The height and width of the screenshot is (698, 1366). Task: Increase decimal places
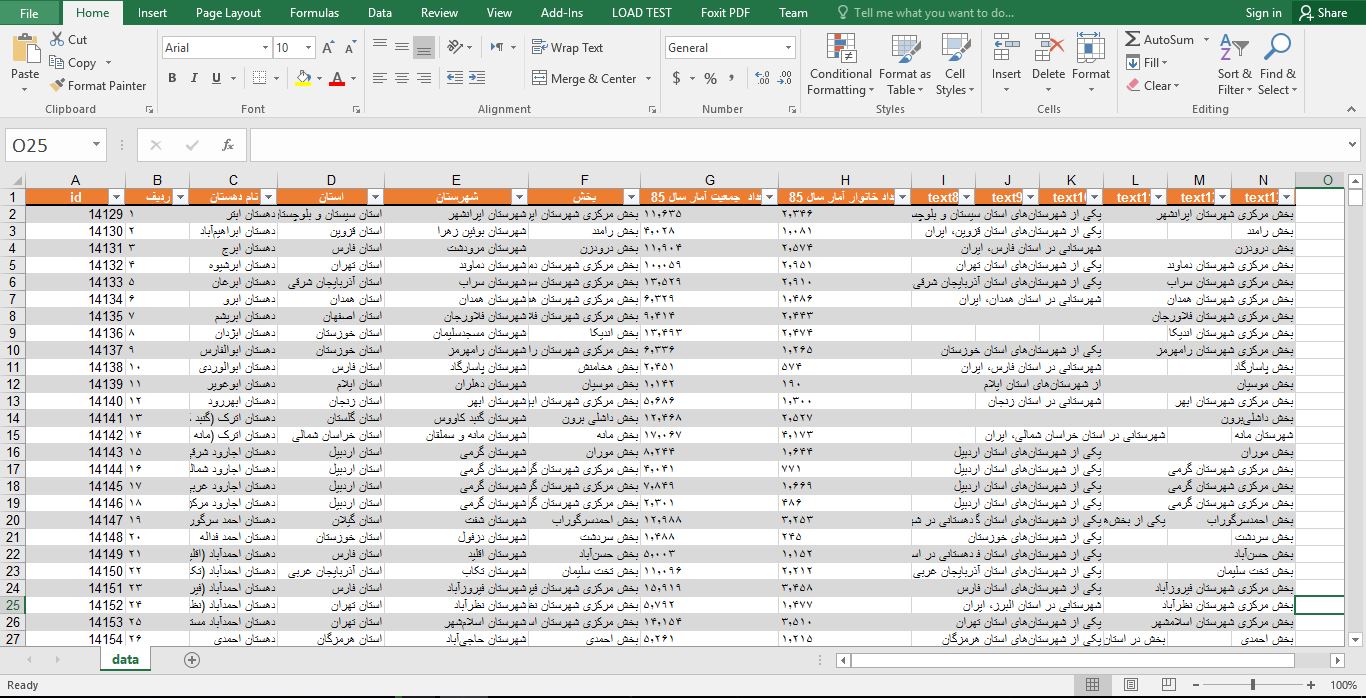pyautogui.click(x=763, y=78)
